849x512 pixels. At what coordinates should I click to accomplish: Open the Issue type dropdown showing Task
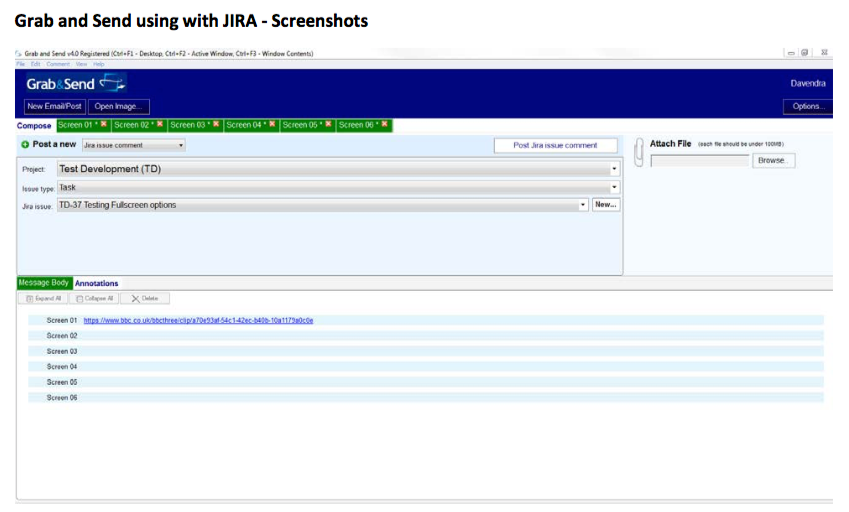[x=338, y=187]
